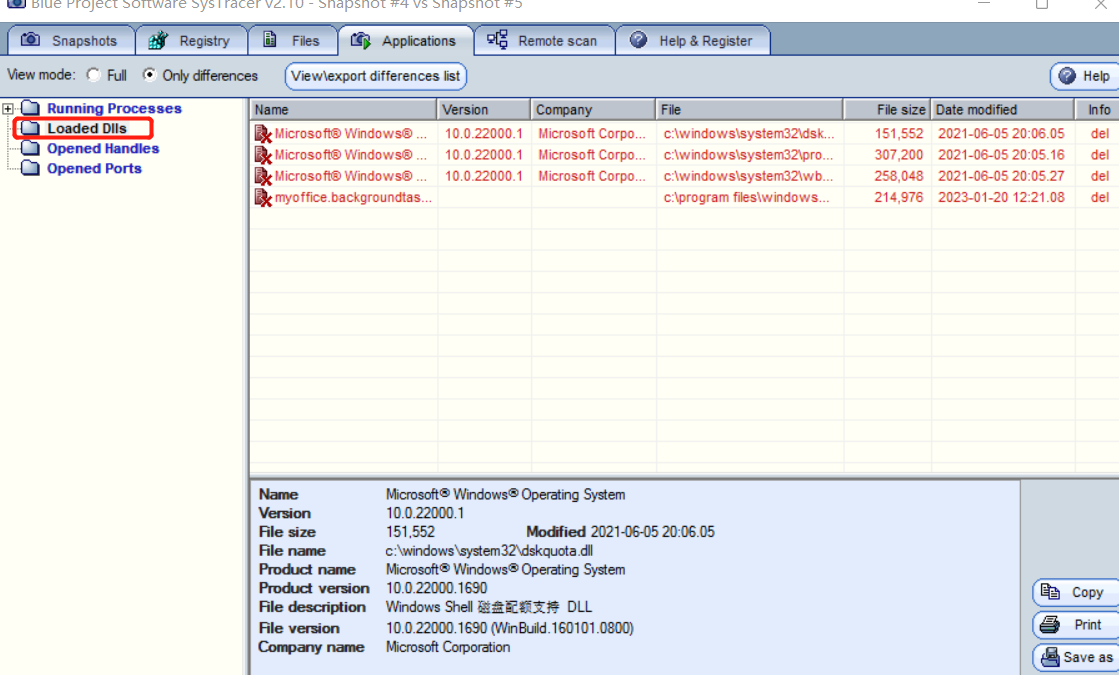
Task: Click the Save as button's disk icon
Action: tap(1050, 656)
